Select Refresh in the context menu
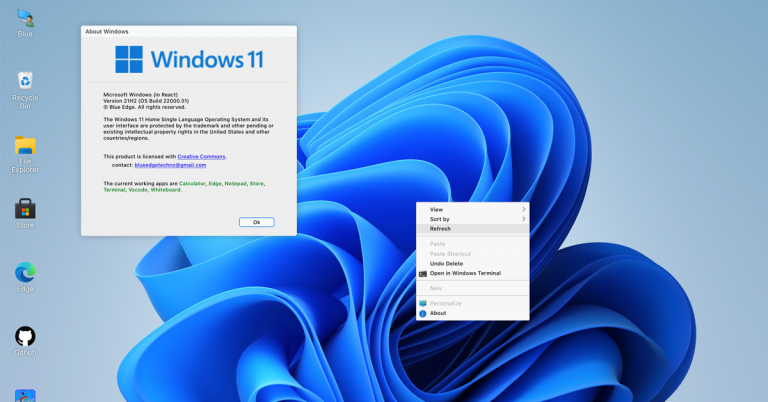This screenshot has width=768, height=402. click(473, 229)
